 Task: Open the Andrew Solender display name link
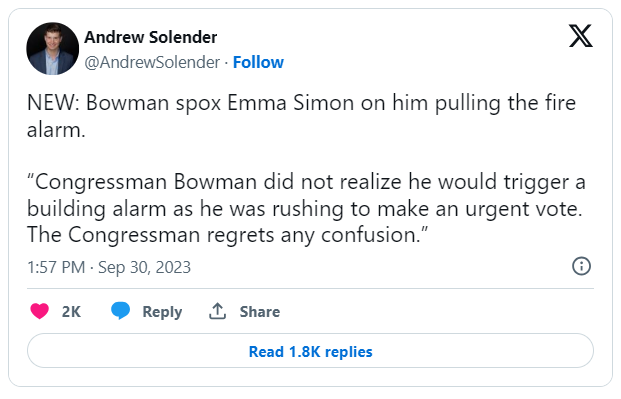150,37
